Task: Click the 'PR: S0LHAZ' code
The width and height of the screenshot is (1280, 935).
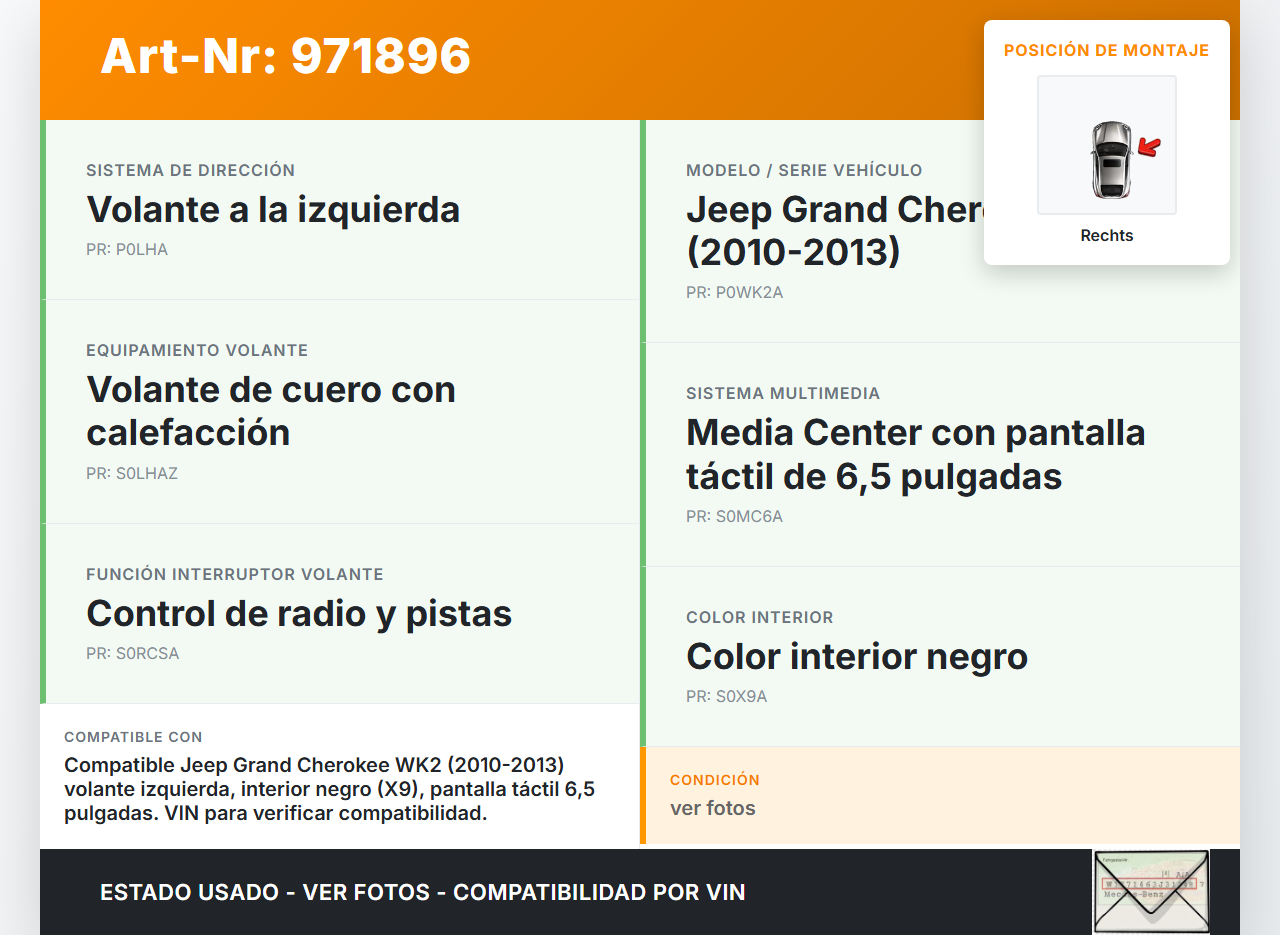Action: (x=132, y=474)
